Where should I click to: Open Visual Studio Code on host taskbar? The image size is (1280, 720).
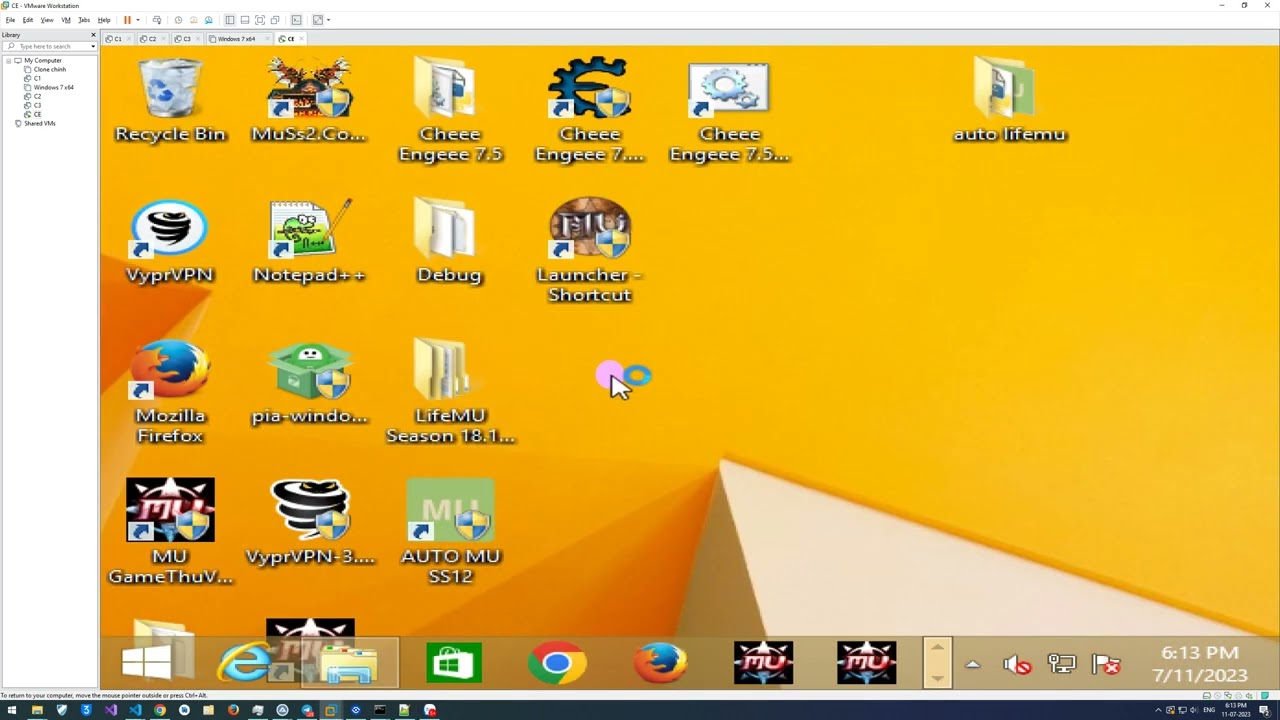coord(135,710)
